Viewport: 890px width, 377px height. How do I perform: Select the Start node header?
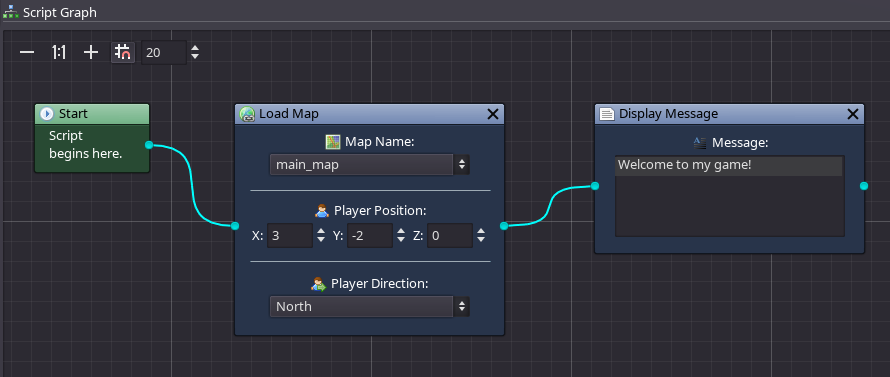coord(93,114)
